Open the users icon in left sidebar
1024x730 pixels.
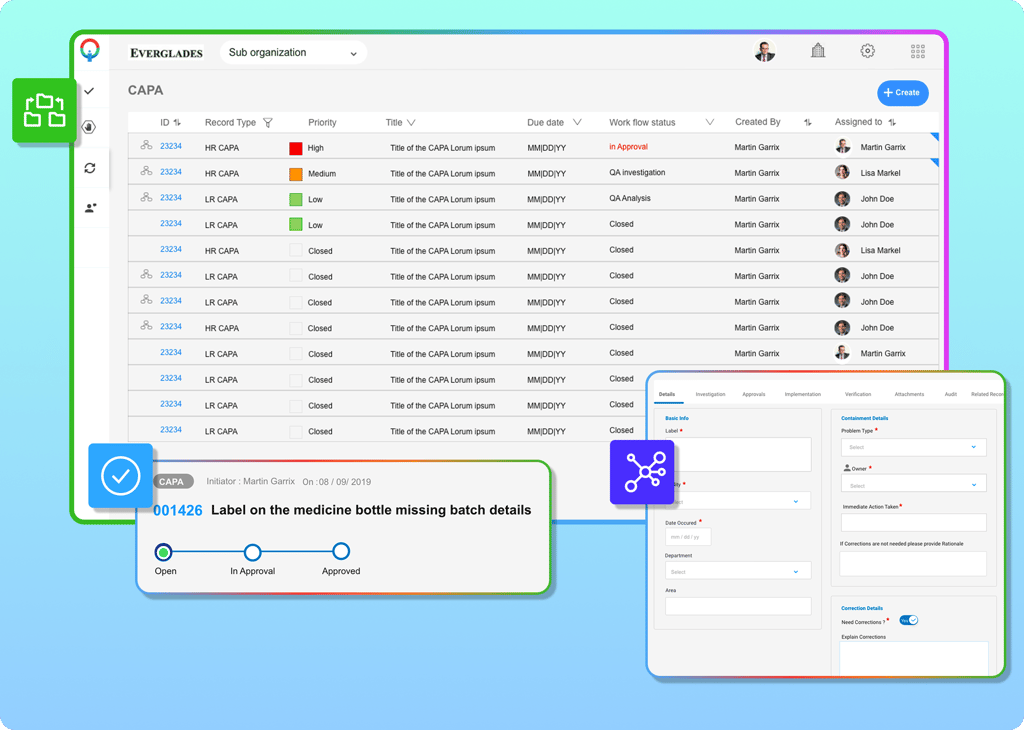(x=91, y=208)
